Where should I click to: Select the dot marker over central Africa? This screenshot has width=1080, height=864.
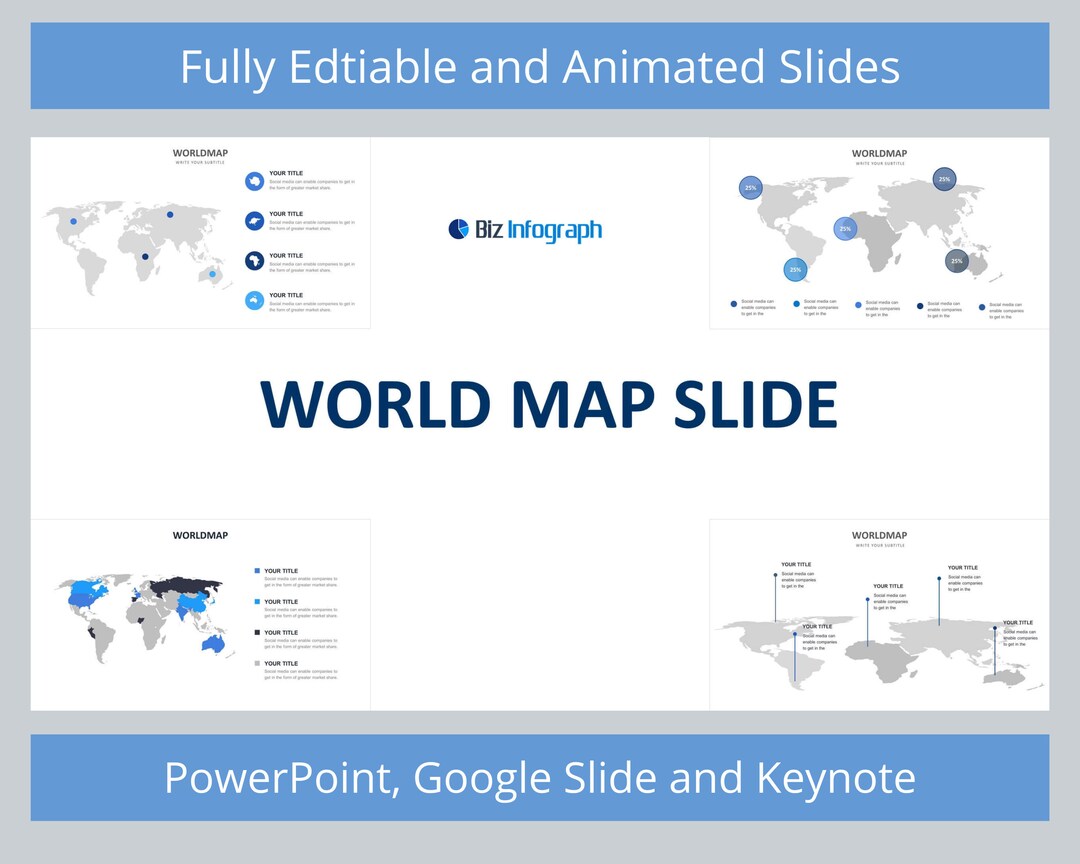[x=145, y=256]
